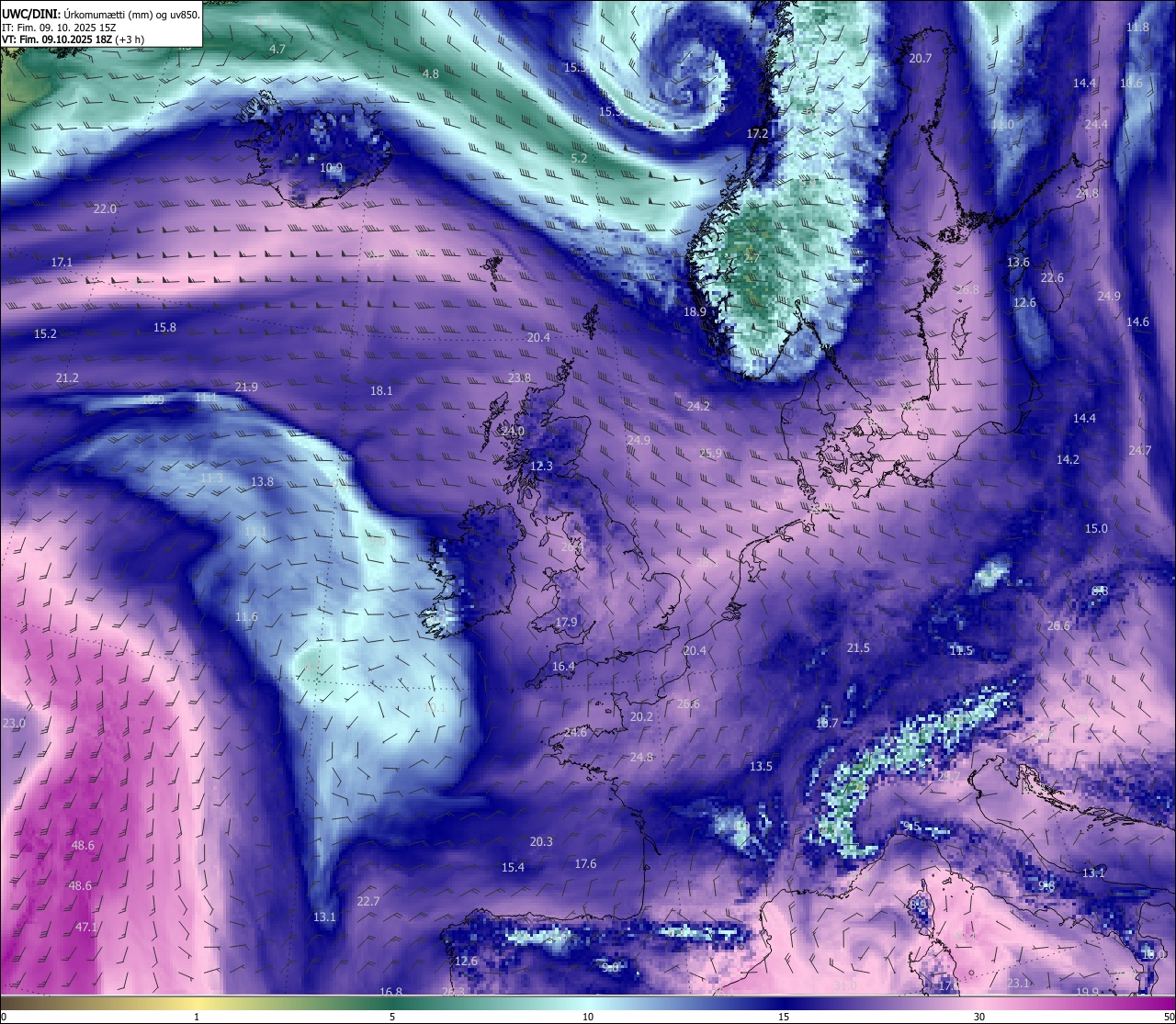This screenshot has height=1024, width=1176.
Task: Click the value 47.1 on the map
Action: (86, 927)
